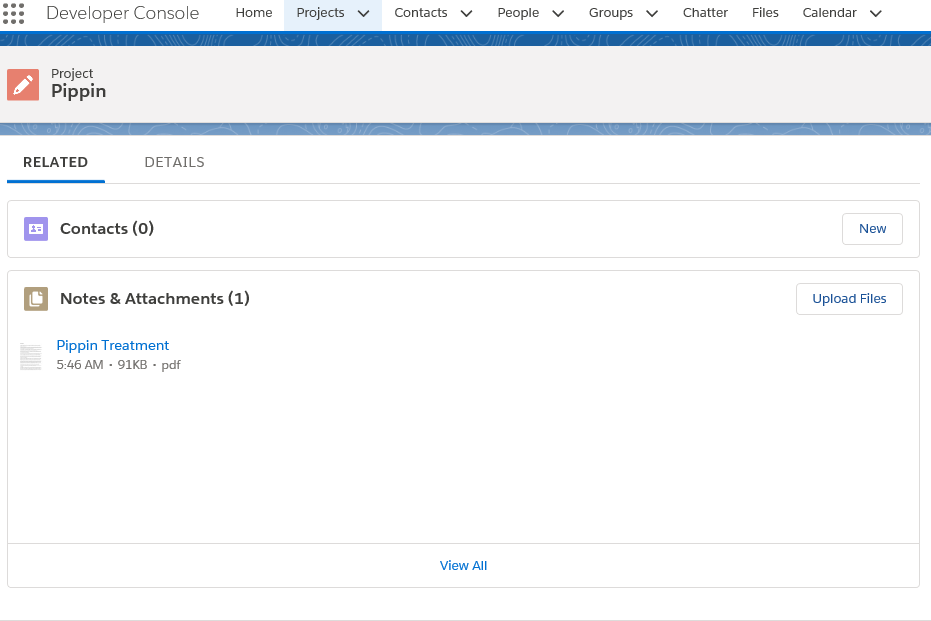Expand the People tab dropdown chevron
The width and height of the screenshot is (931, 621).
pos(558,13)
